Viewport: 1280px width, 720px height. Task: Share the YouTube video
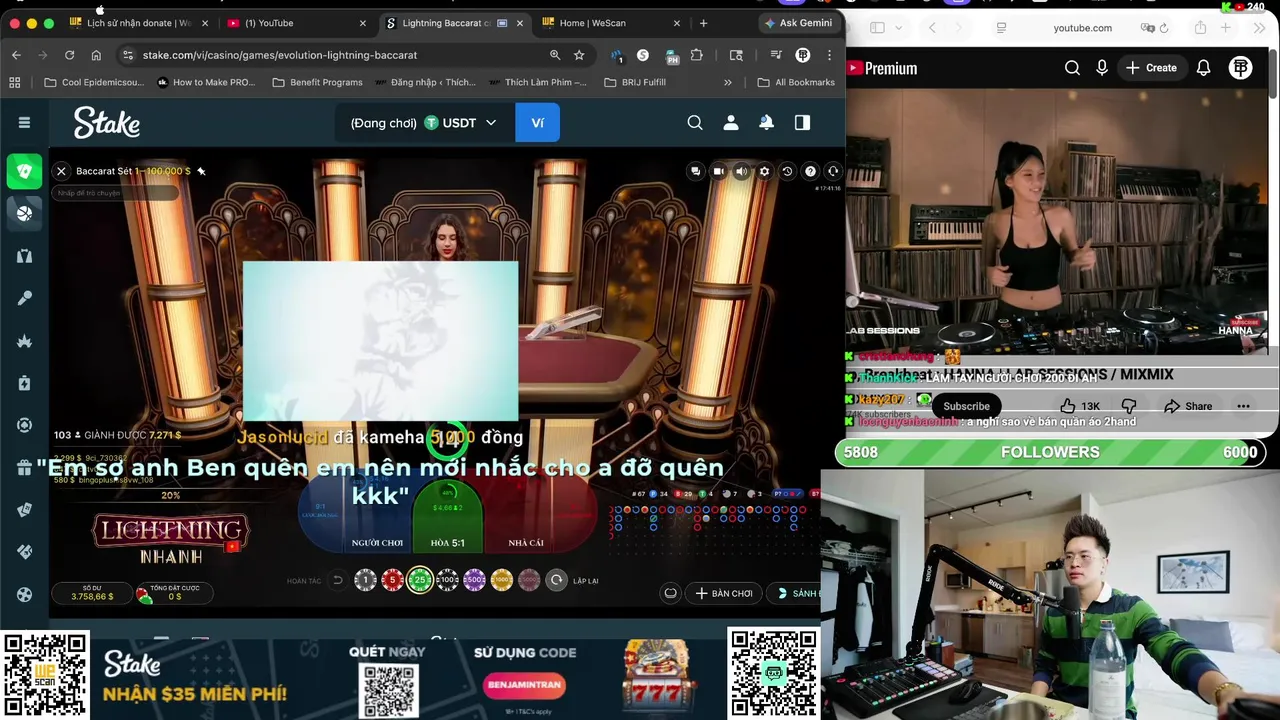(1188, 406)
